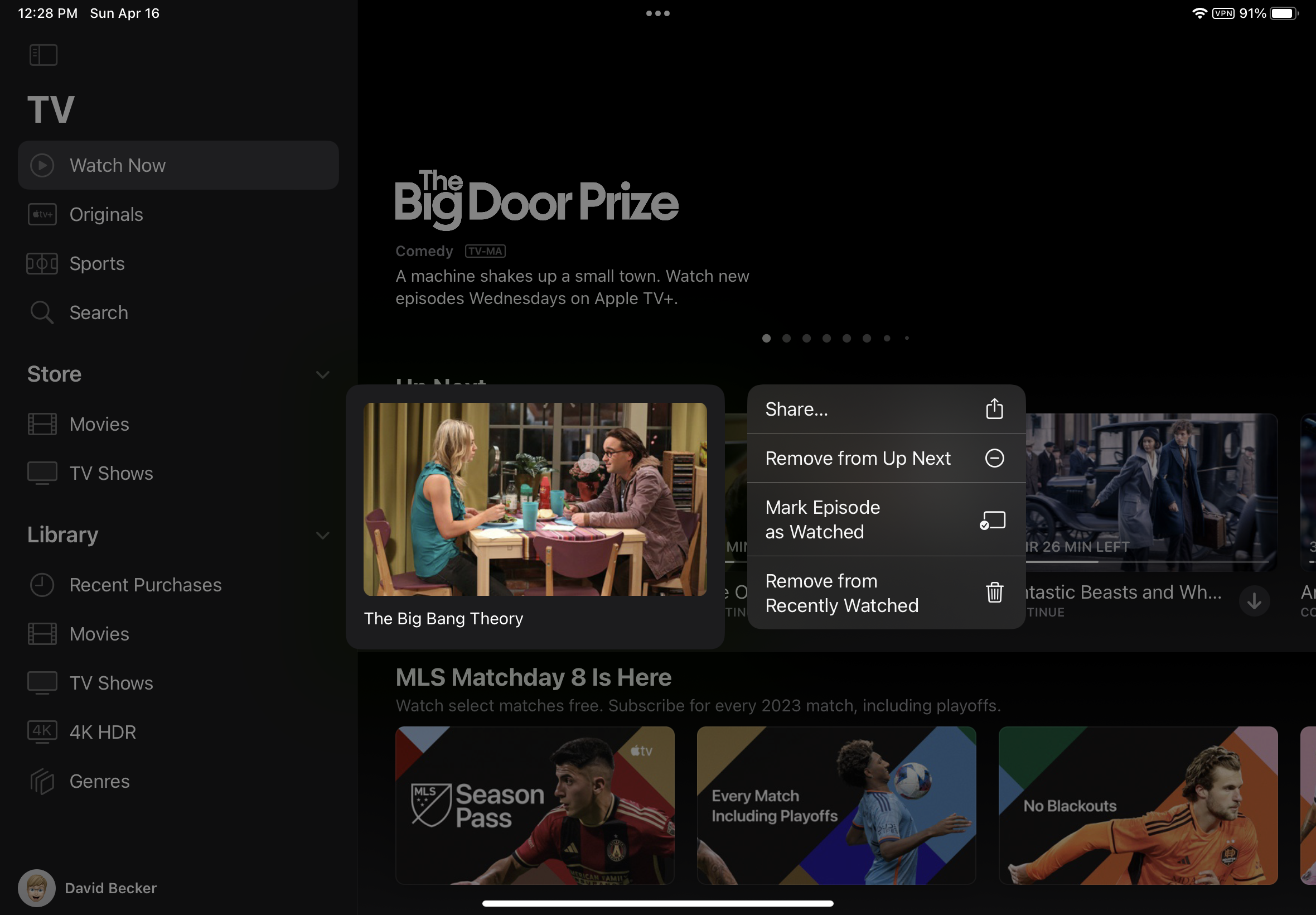Click the Wi-Fi status icon
This screenshot has width=1316, height=915.
1198,13
